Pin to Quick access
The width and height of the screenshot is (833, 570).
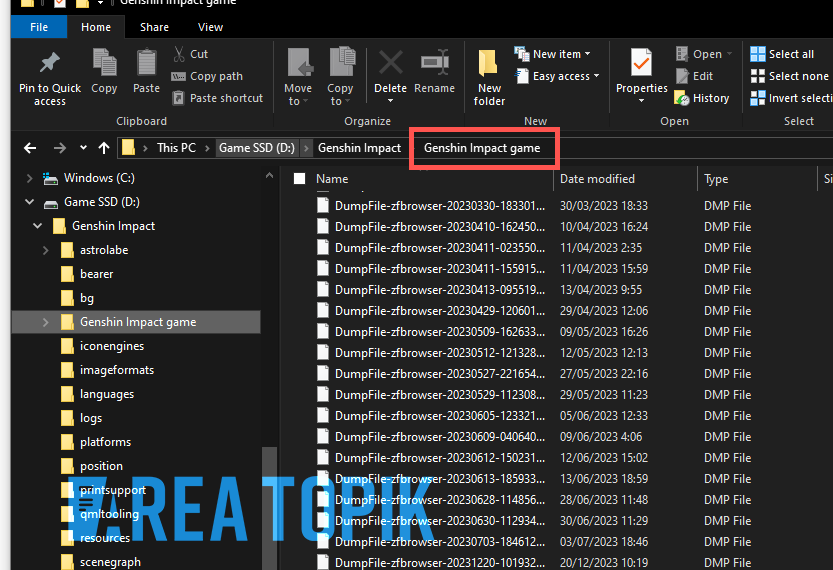(50, 78)
